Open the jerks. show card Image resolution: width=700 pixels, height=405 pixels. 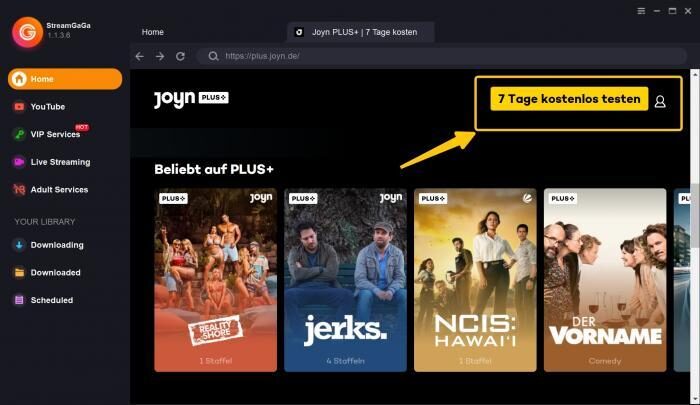[346, 280]
